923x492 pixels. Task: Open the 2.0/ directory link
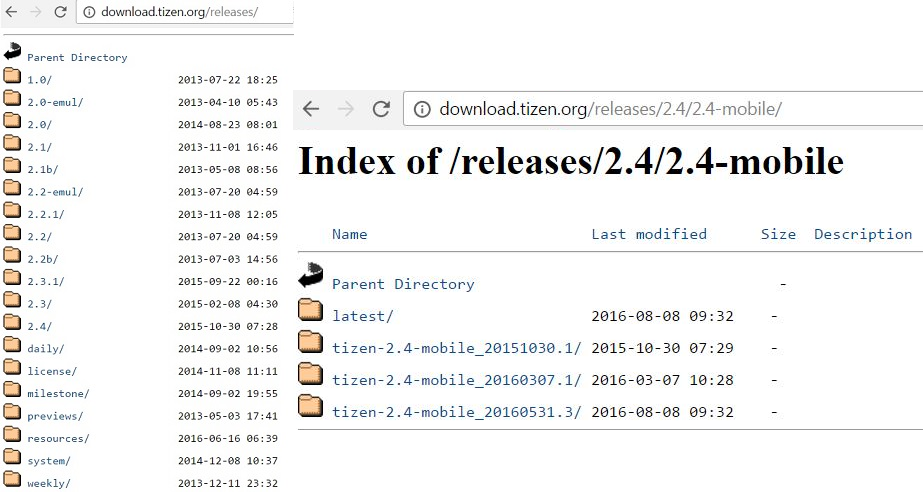point(39,125)
